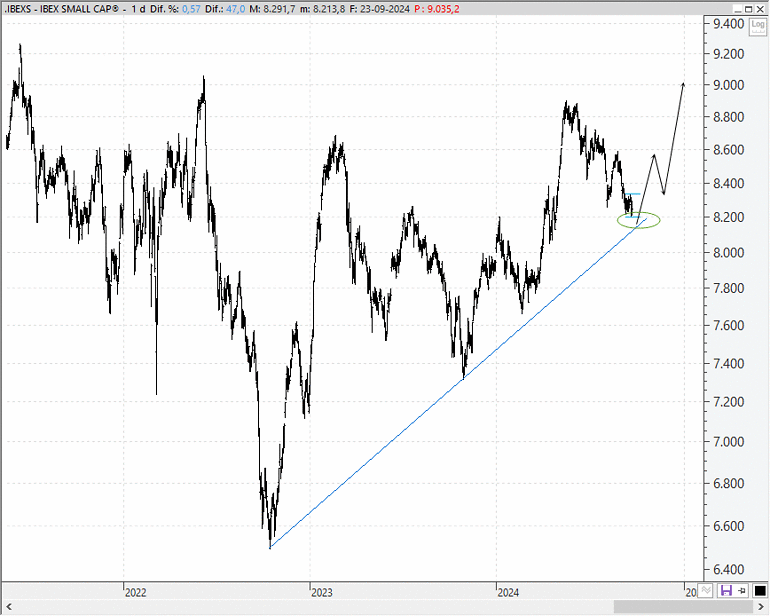Click the 7.000 price axis label
This screenshot has height=616, width=770.
729,442
